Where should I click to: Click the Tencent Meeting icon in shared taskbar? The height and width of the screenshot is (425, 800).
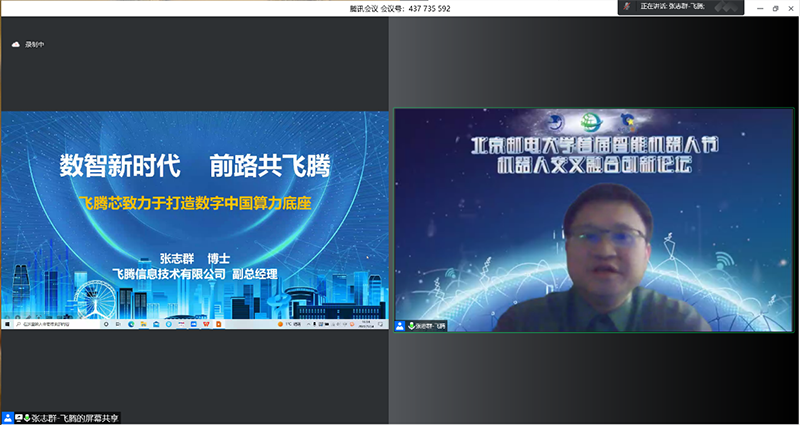pos(193,324)
